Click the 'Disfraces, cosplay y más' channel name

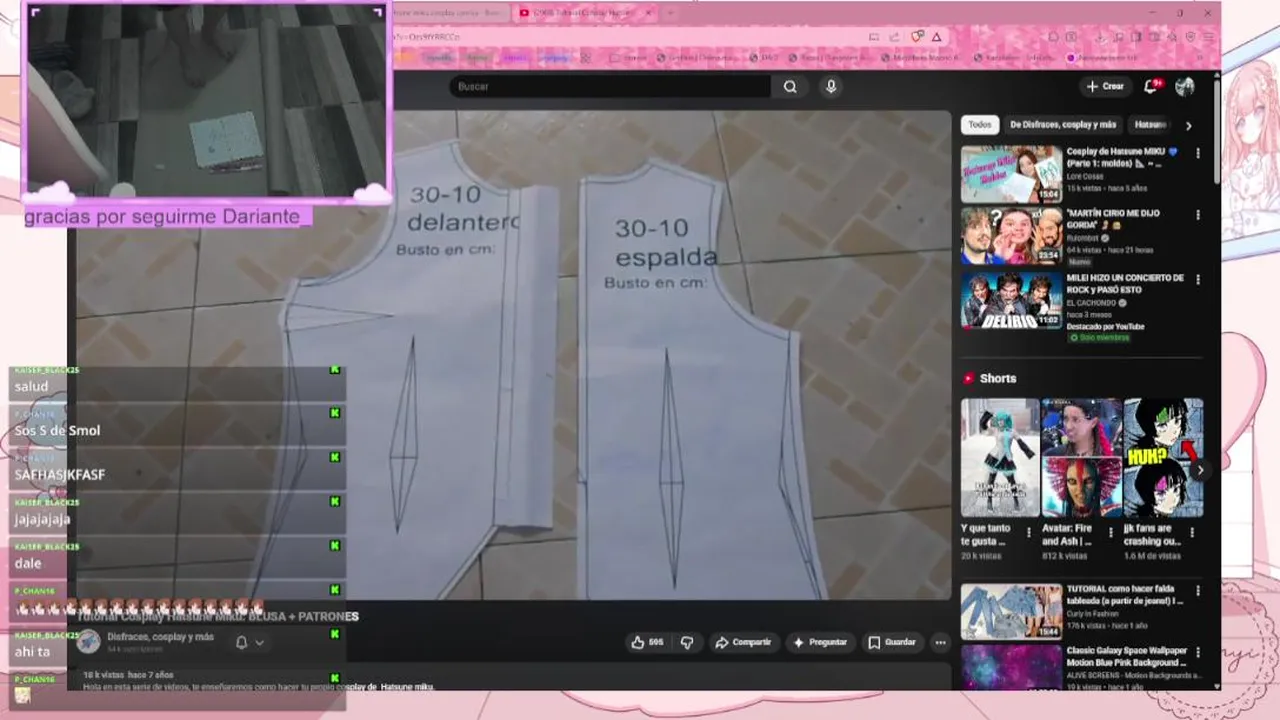click(160, 637)
